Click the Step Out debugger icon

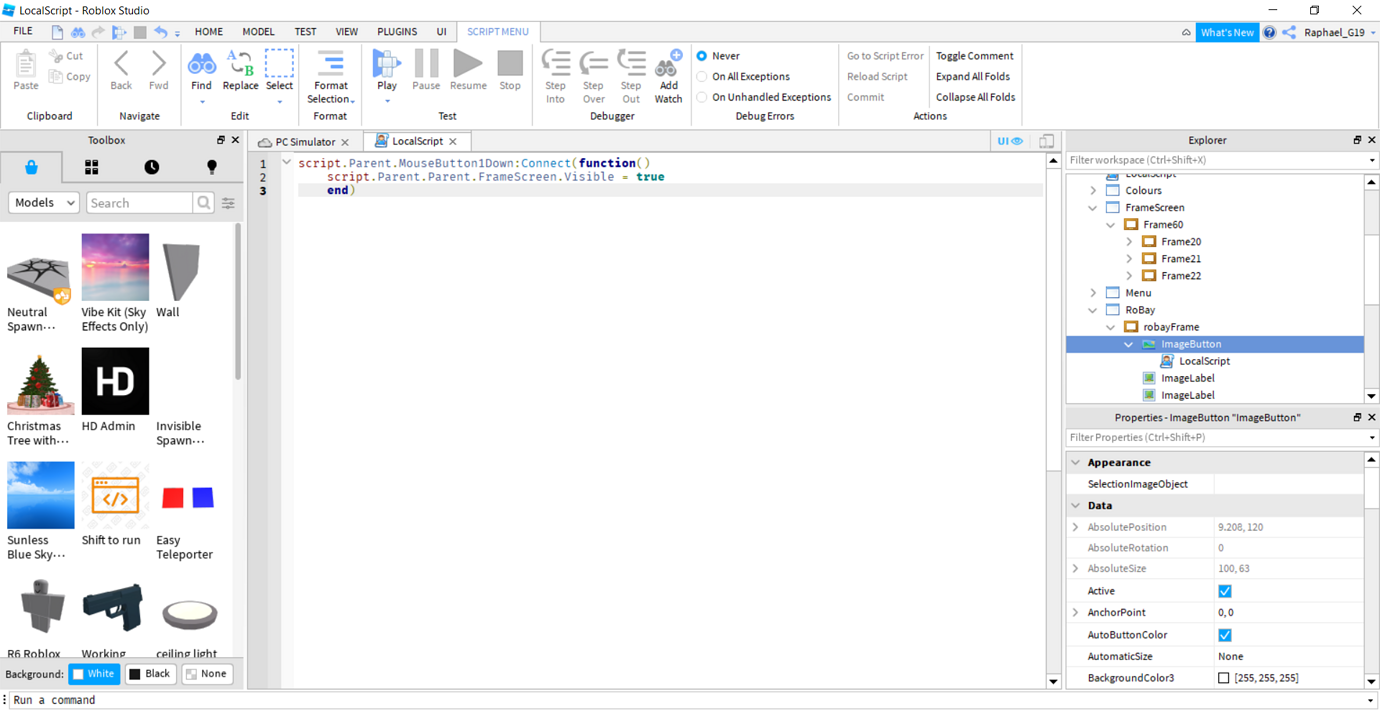pos(631,63)
